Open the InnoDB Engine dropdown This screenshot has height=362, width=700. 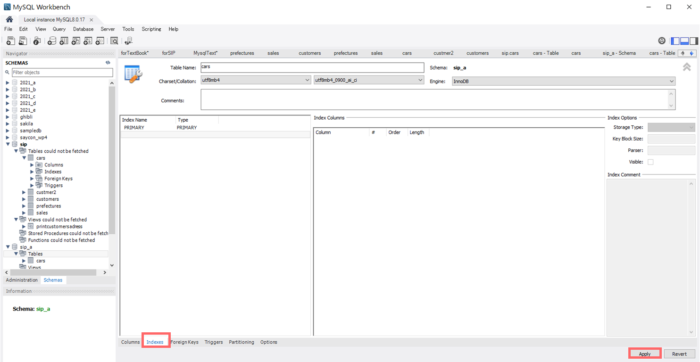coord(563,81)
